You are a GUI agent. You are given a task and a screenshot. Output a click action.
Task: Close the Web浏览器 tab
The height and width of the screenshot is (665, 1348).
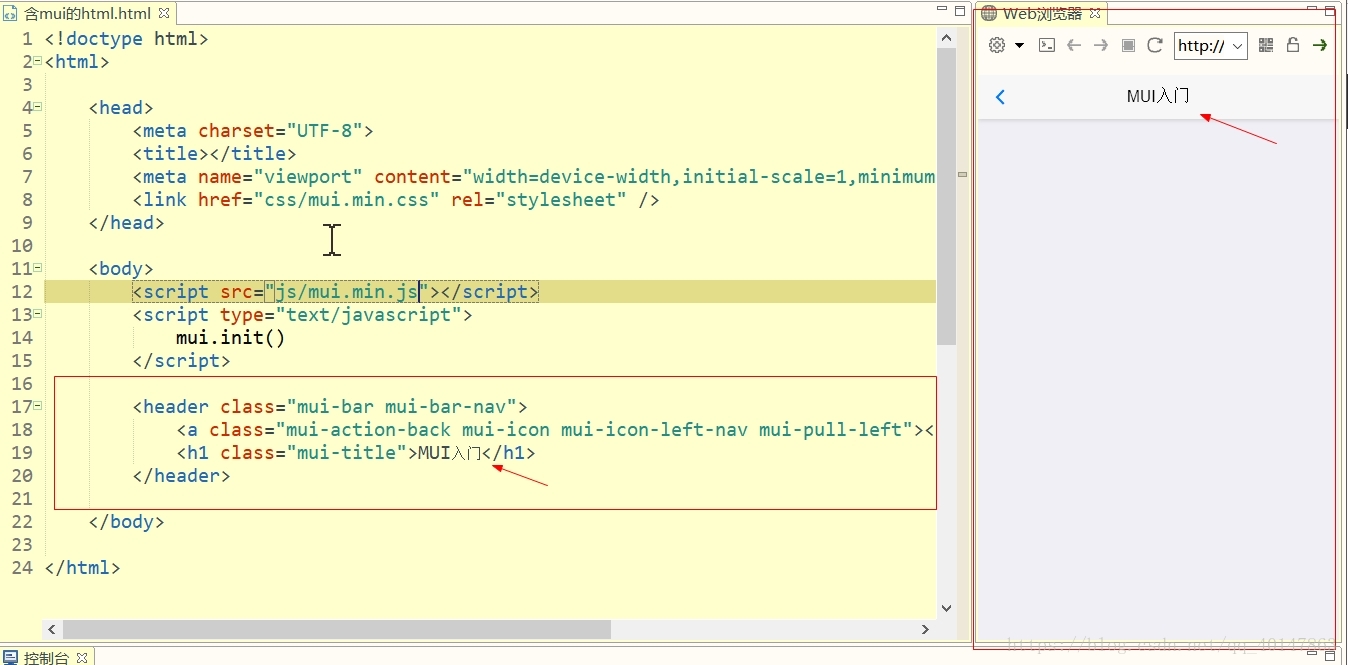click(1095, 13)
